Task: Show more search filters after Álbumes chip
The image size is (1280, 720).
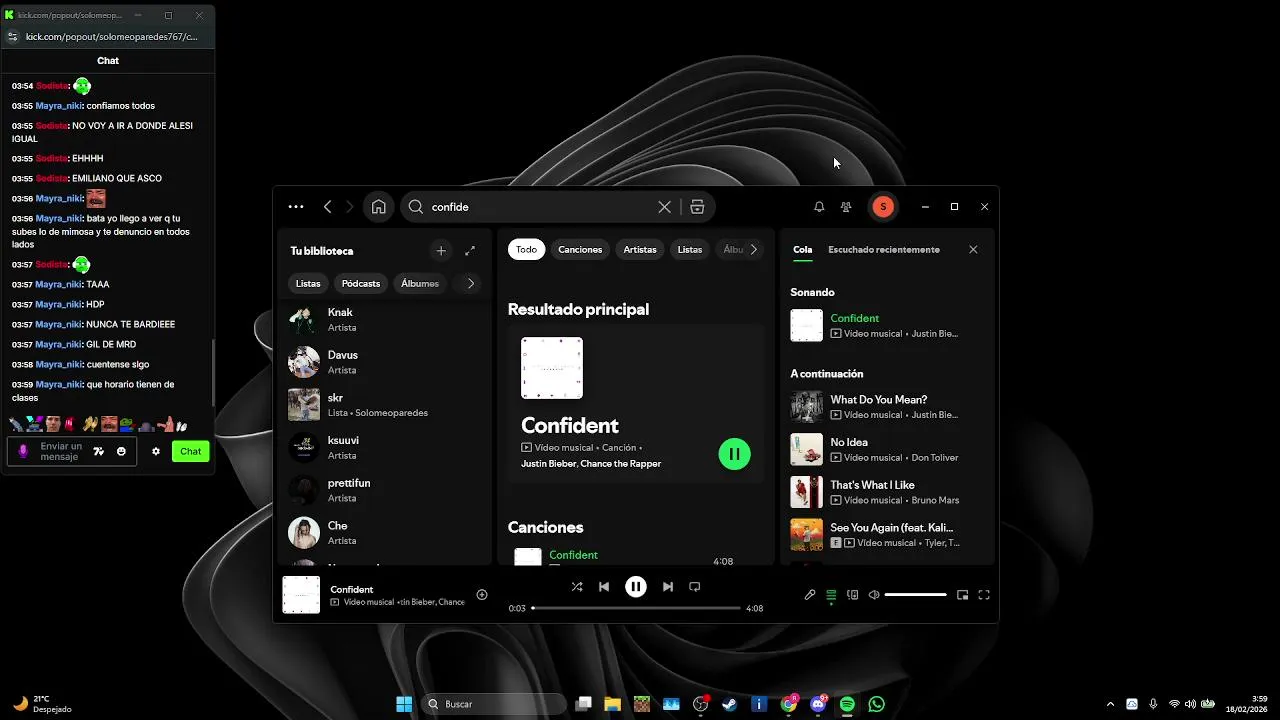Action: pos(753,250)
